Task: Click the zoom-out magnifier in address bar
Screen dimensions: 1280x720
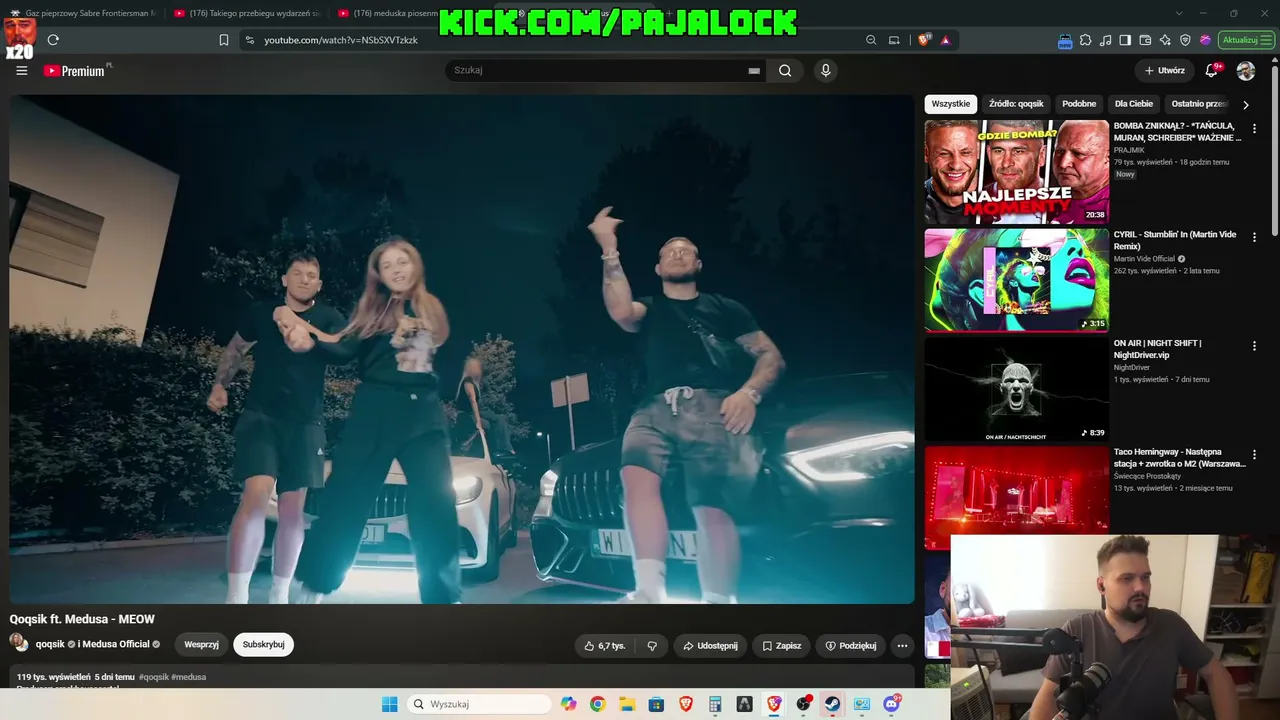Action: [871, 40]
